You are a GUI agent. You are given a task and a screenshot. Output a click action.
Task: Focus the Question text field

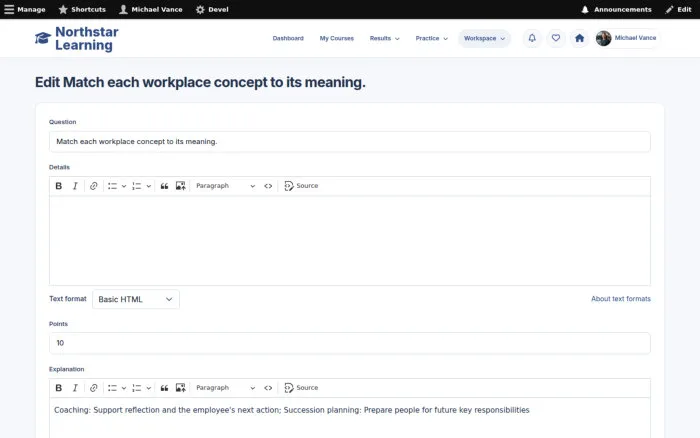pos(350,142)
